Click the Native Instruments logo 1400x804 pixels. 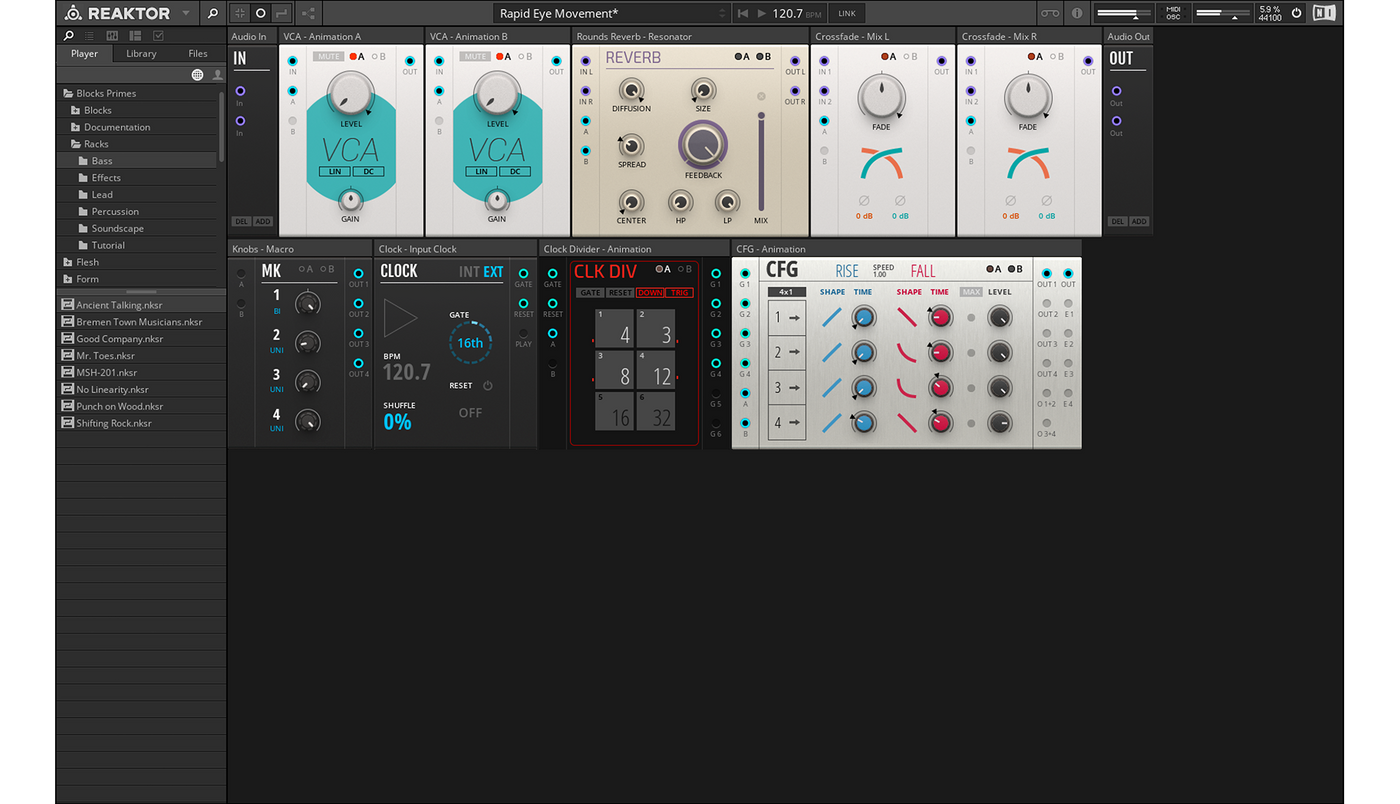(1324, 13)
